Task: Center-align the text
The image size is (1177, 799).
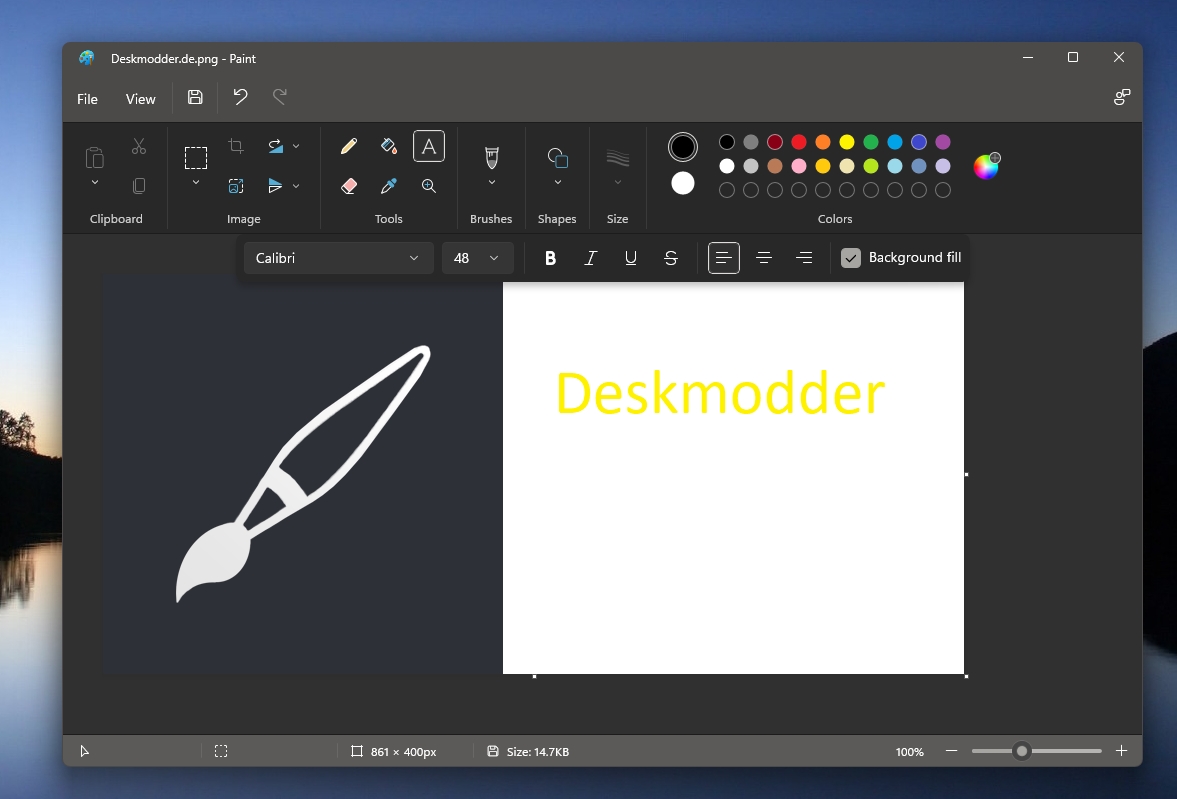Action: pos(764,258)
